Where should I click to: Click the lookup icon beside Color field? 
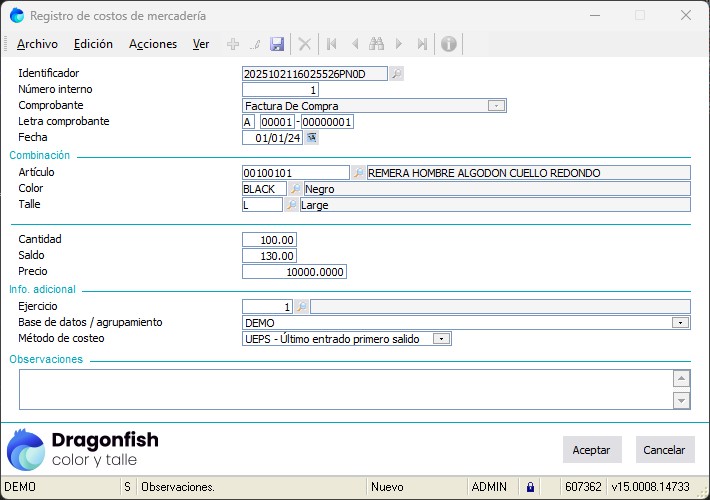294,189
